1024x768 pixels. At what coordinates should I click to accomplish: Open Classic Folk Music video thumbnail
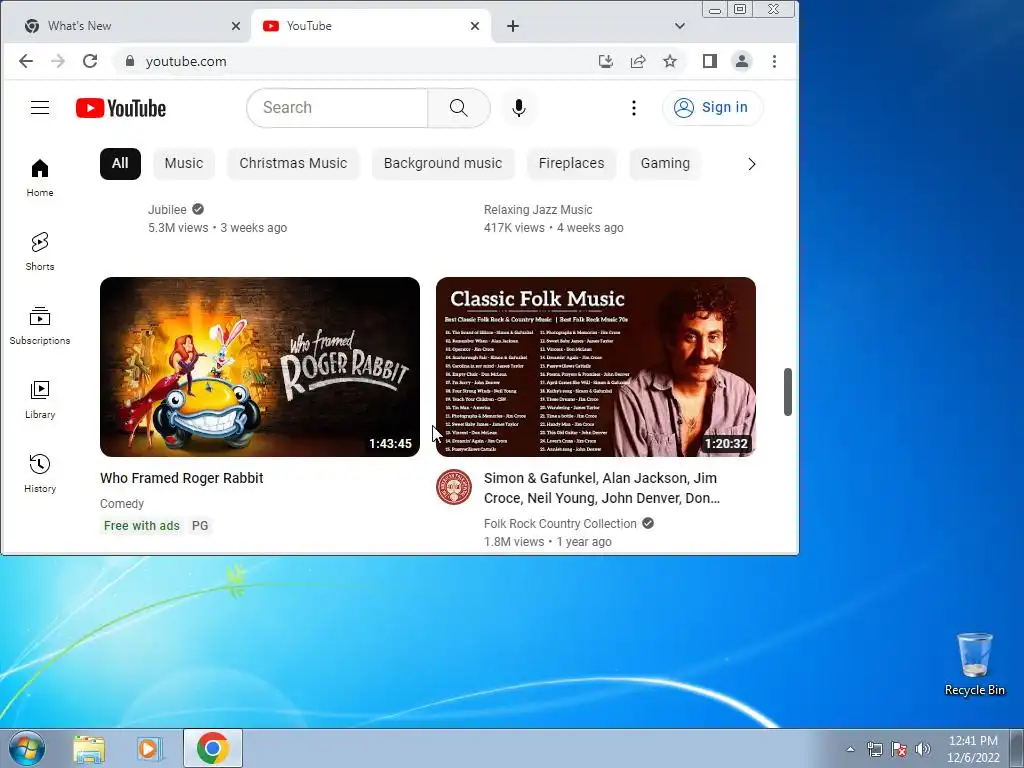tap(596, 366)
